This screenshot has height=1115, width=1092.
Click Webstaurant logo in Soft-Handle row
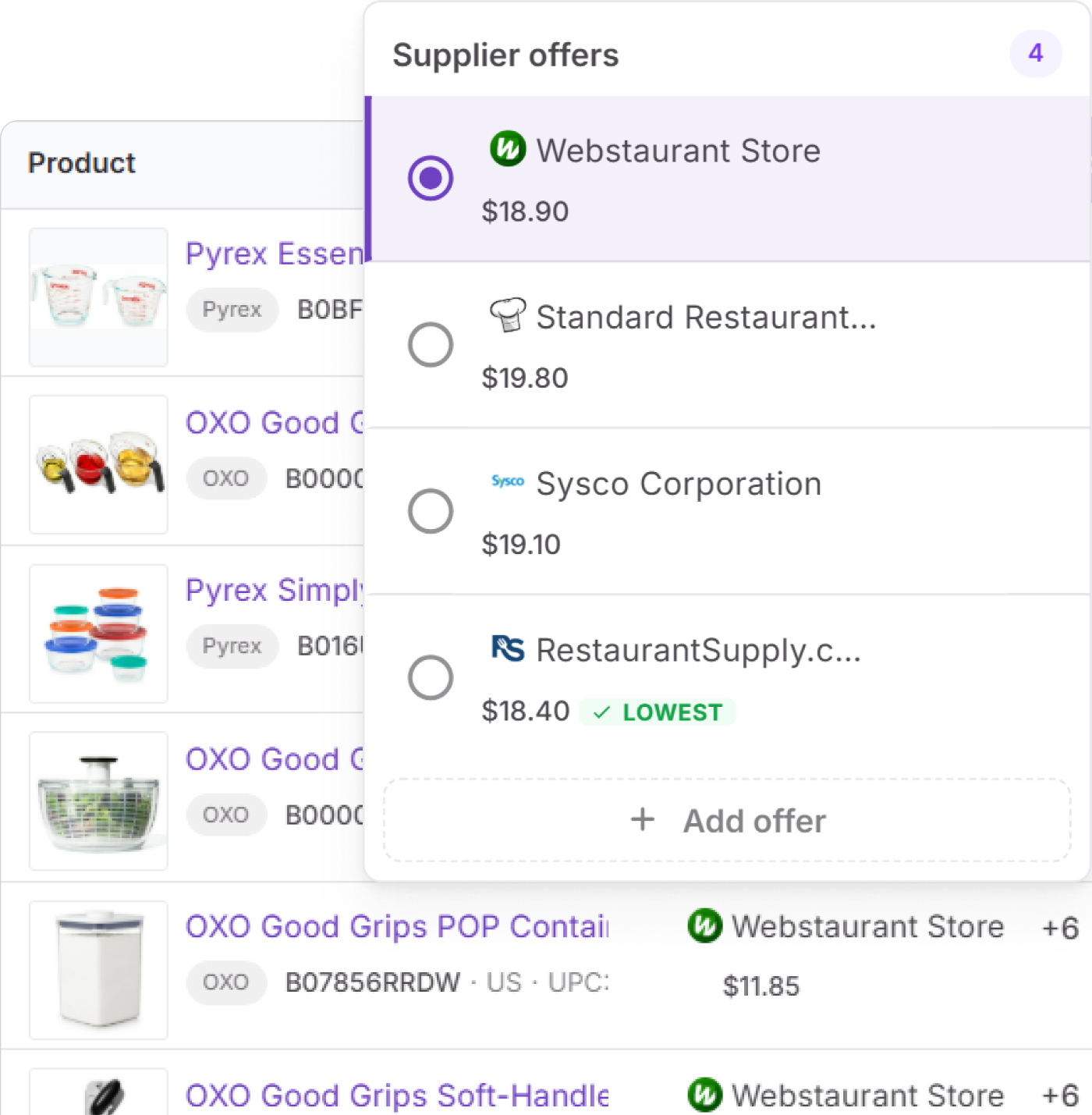pos(705,1094)
